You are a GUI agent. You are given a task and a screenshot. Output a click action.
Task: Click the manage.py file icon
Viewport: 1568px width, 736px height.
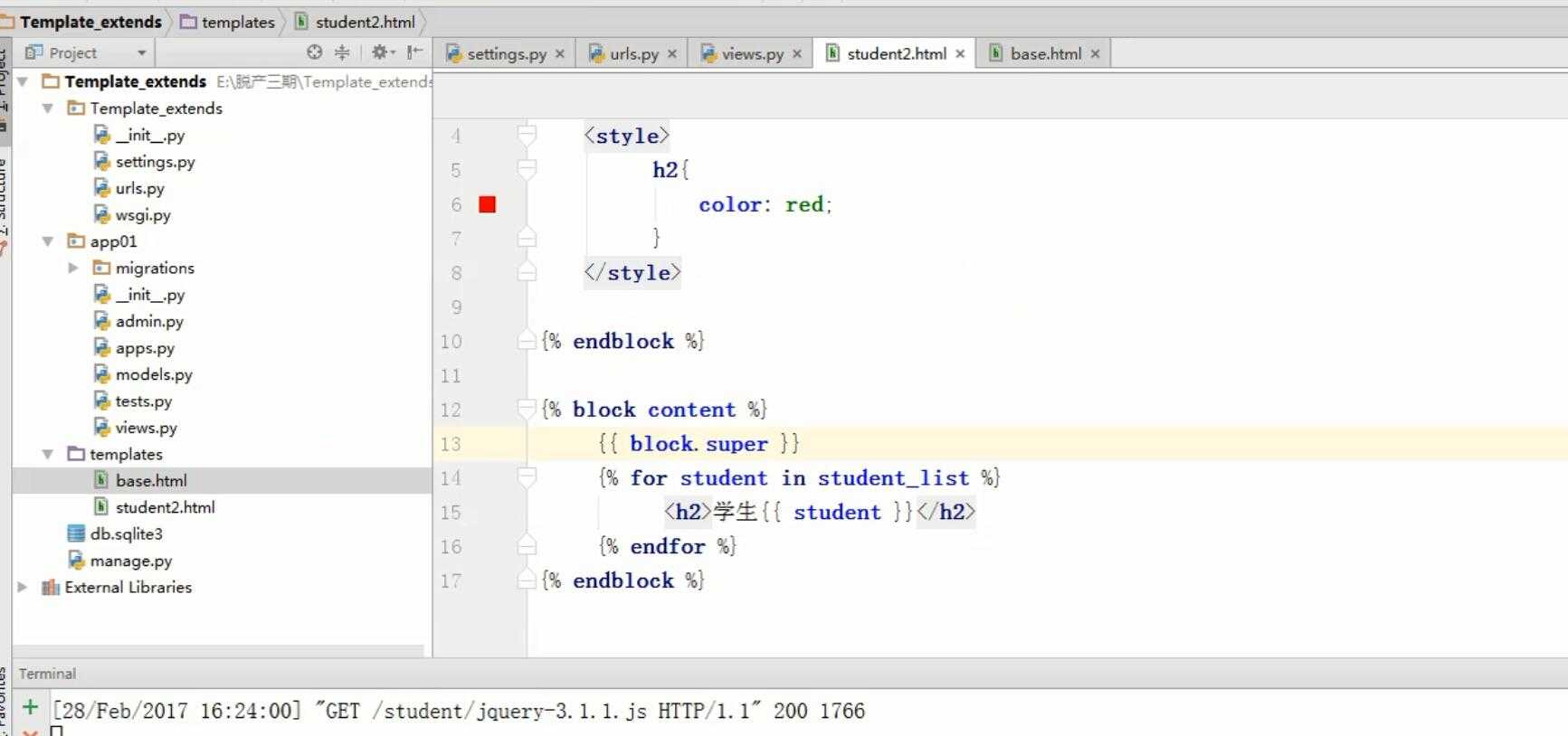tap(76, 561)
